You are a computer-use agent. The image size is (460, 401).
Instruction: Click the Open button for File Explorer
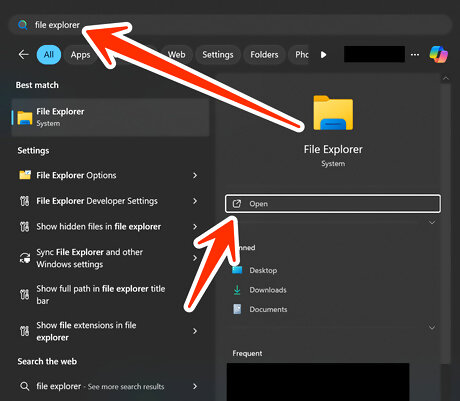[x=333, y=203]
